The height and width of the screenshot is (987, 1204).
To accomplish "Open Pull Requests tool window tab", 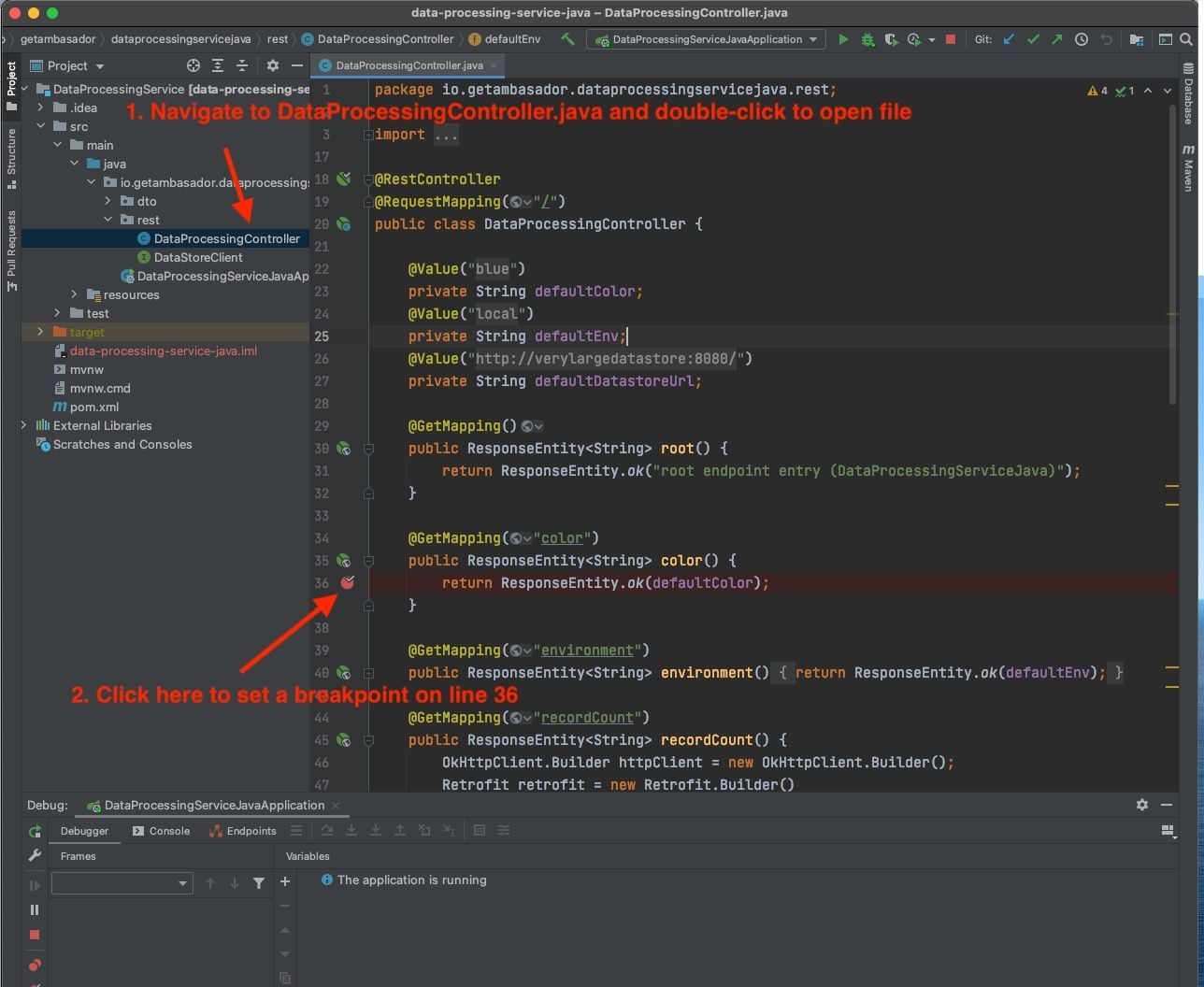I will pos(11,250).
